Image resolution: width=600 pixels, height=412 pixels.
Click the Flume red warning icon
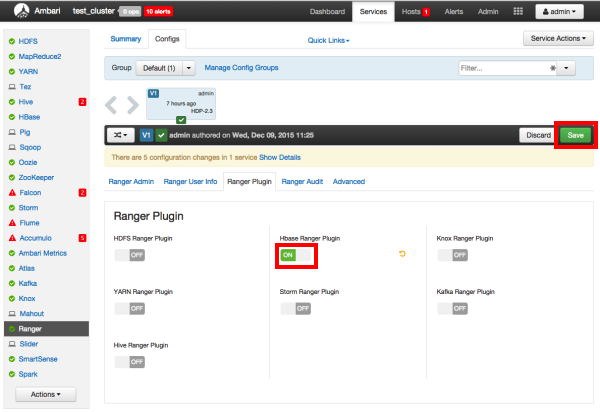coord(12,223)
